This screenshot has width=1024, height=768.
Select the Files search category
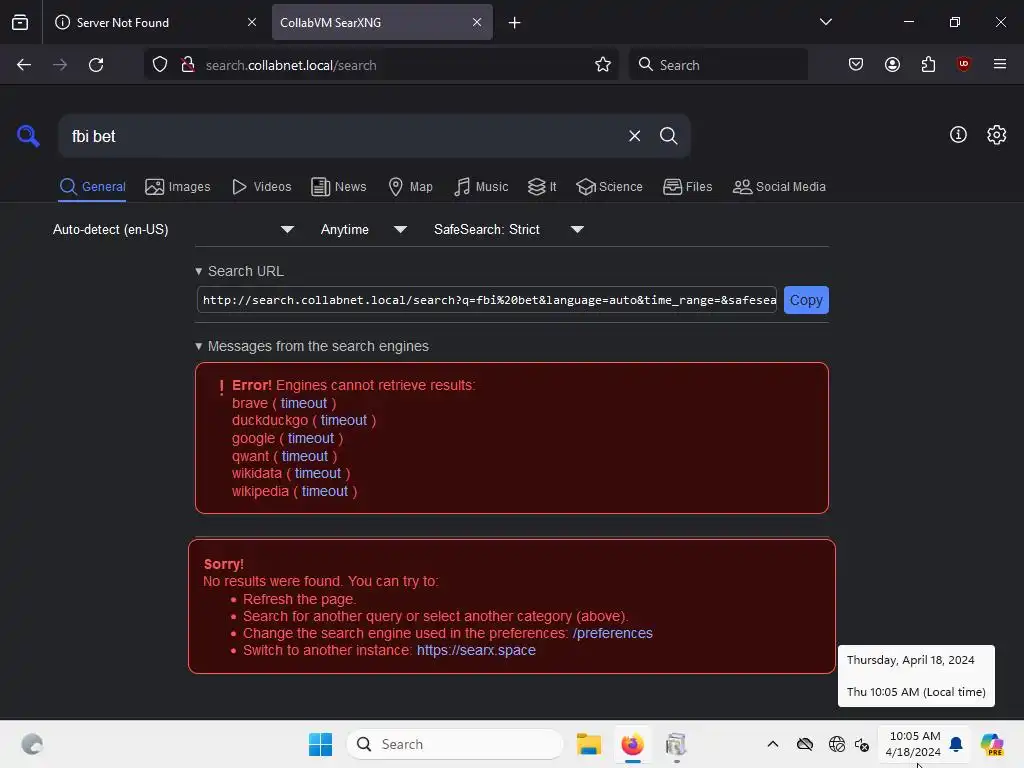687,187
